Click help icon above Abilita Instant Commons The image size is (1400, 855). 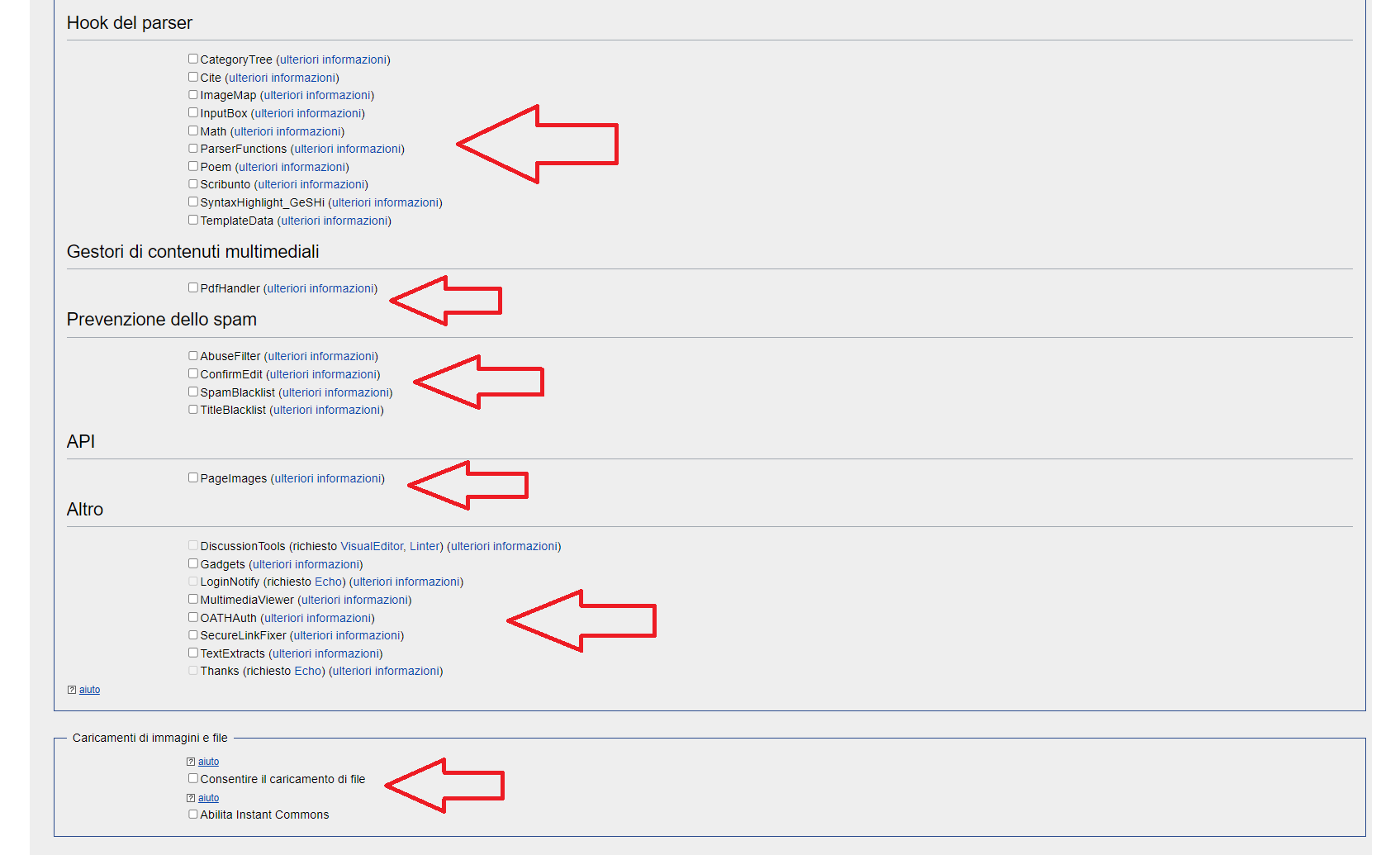[191, 798]
